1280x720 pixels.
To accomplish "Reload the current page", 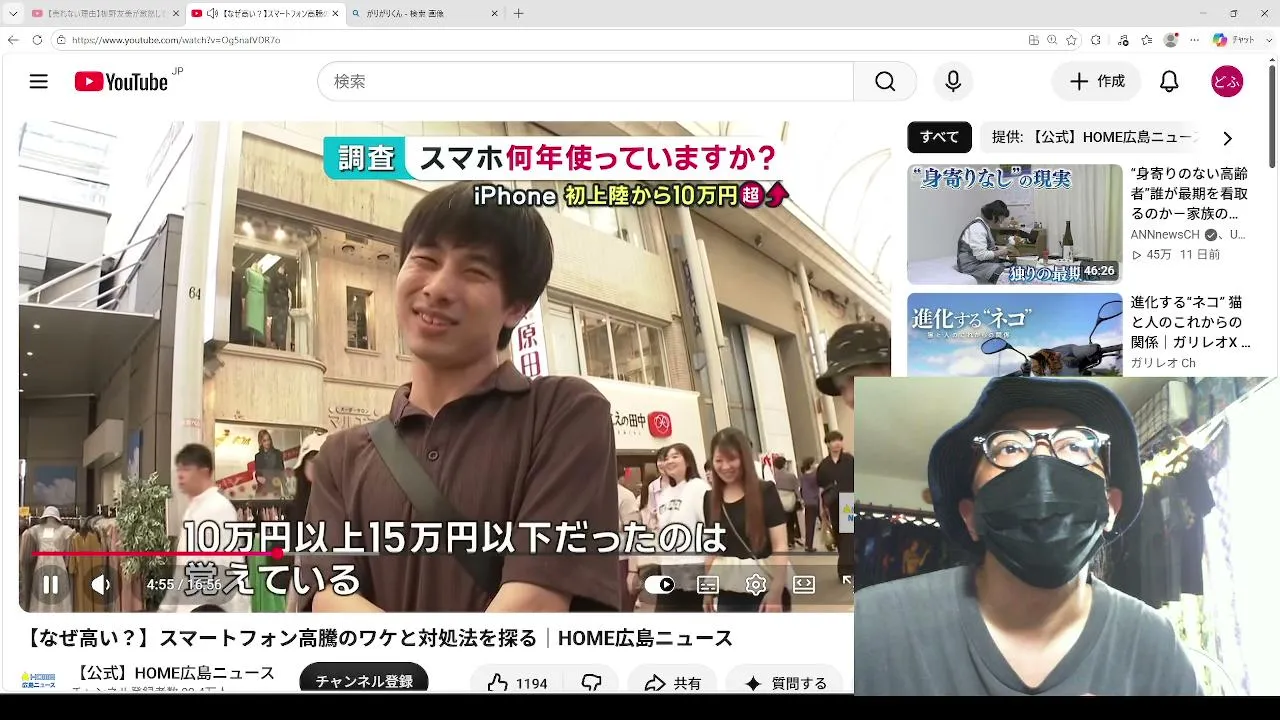I will click(37, 40).
